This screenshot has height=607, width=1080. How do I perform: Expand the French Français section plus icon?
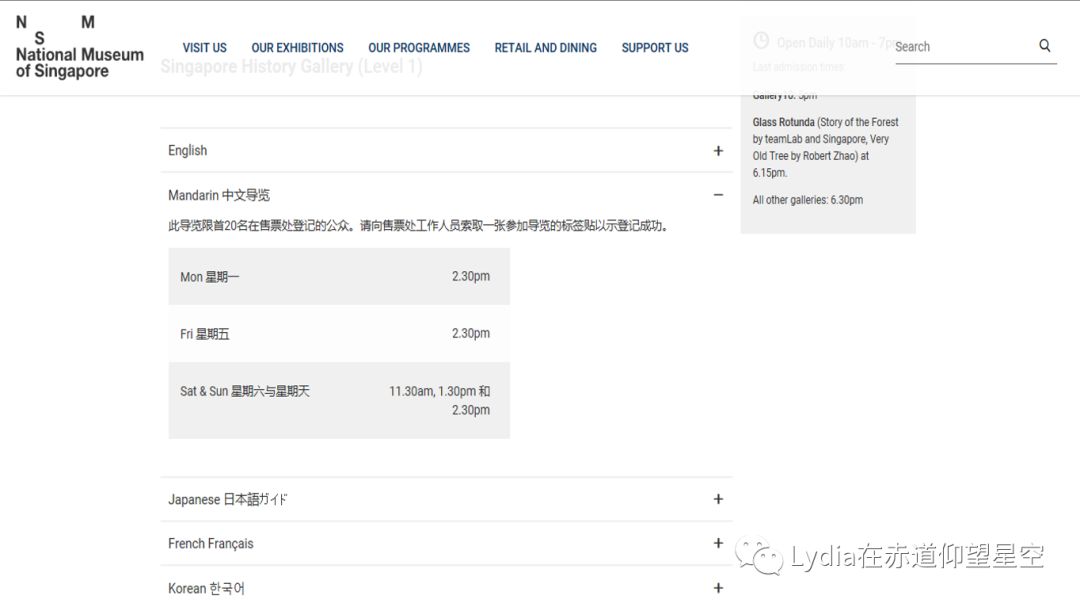tap(718, 543)
